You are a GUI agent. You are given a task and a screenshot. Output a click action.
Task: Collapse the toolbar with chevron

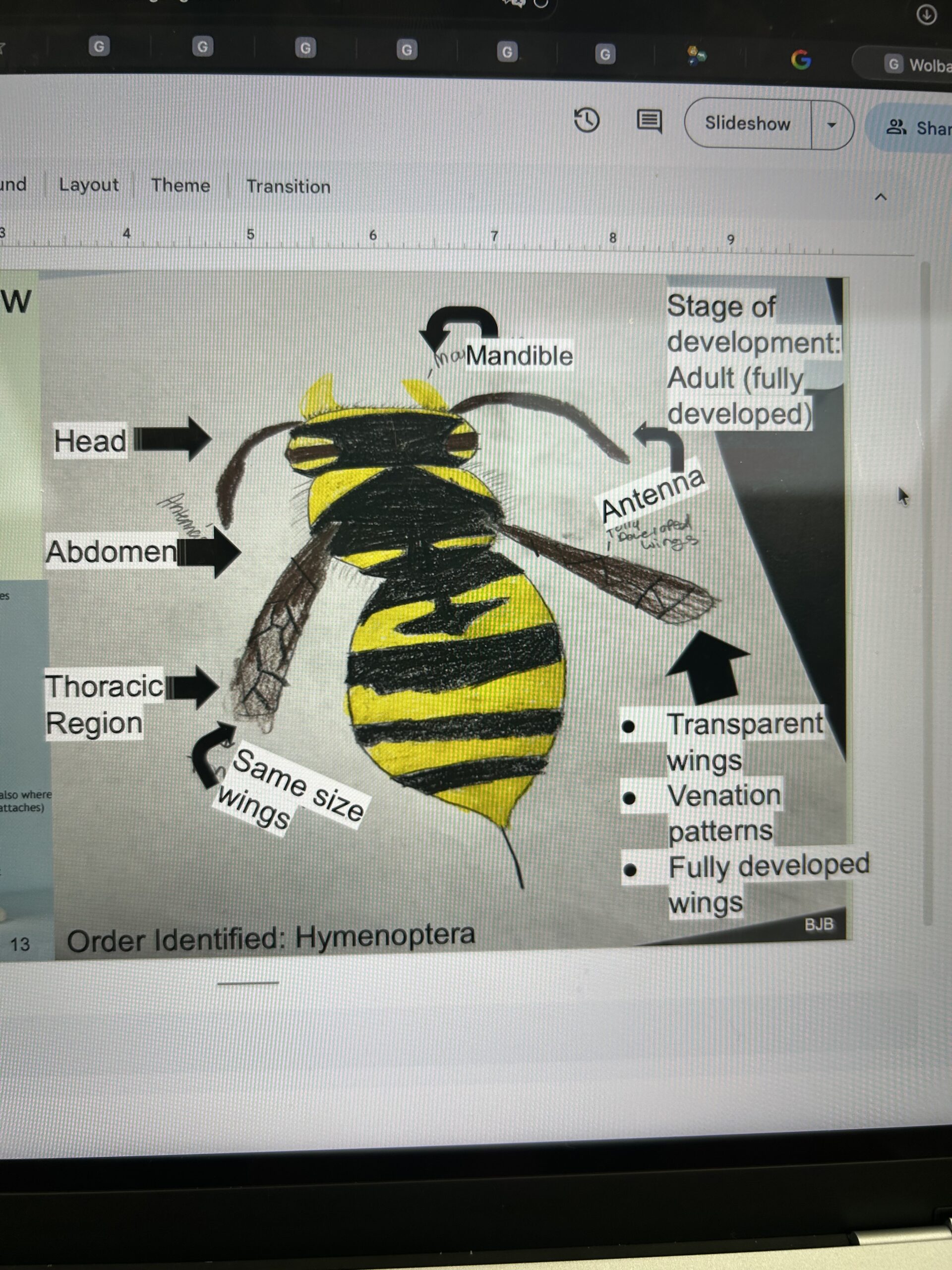tap(880, 197)
